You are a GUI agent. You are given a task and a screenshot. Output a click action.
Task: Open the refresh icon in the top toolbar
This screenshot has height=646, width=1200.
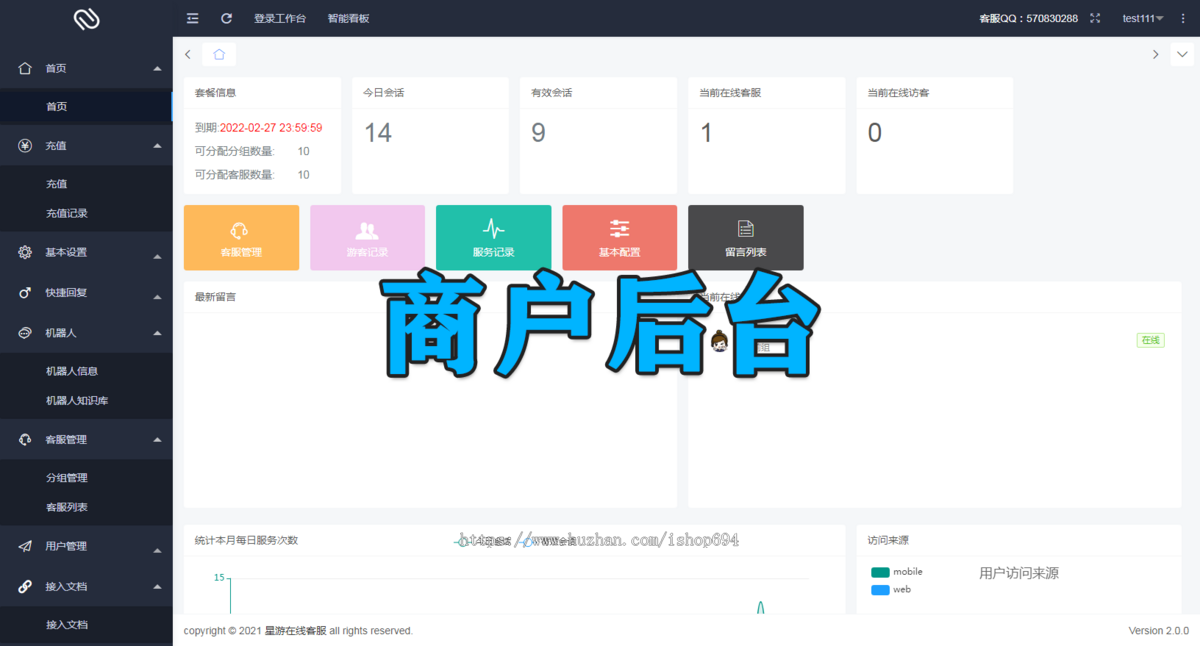click(227, 17)
